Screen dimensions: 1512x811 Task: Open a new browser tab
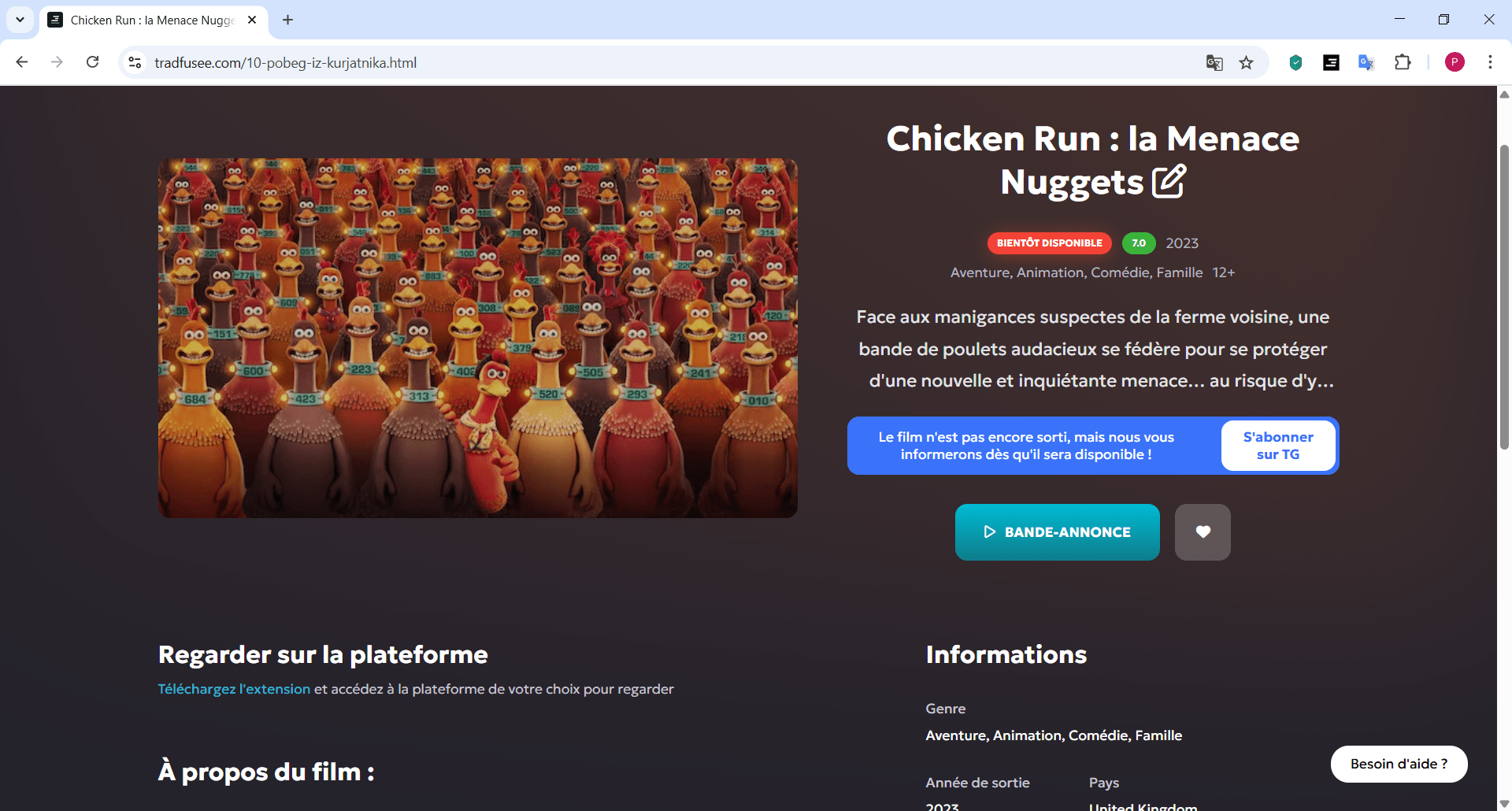pyautogui.click(x=288, y=20)
